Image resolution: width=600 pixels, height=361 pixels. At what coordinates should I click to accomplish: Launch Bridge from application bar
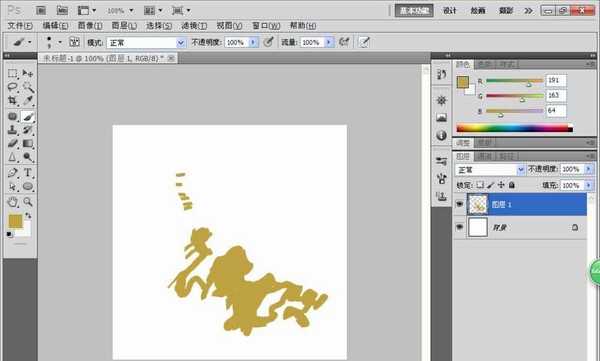(41, 10)
